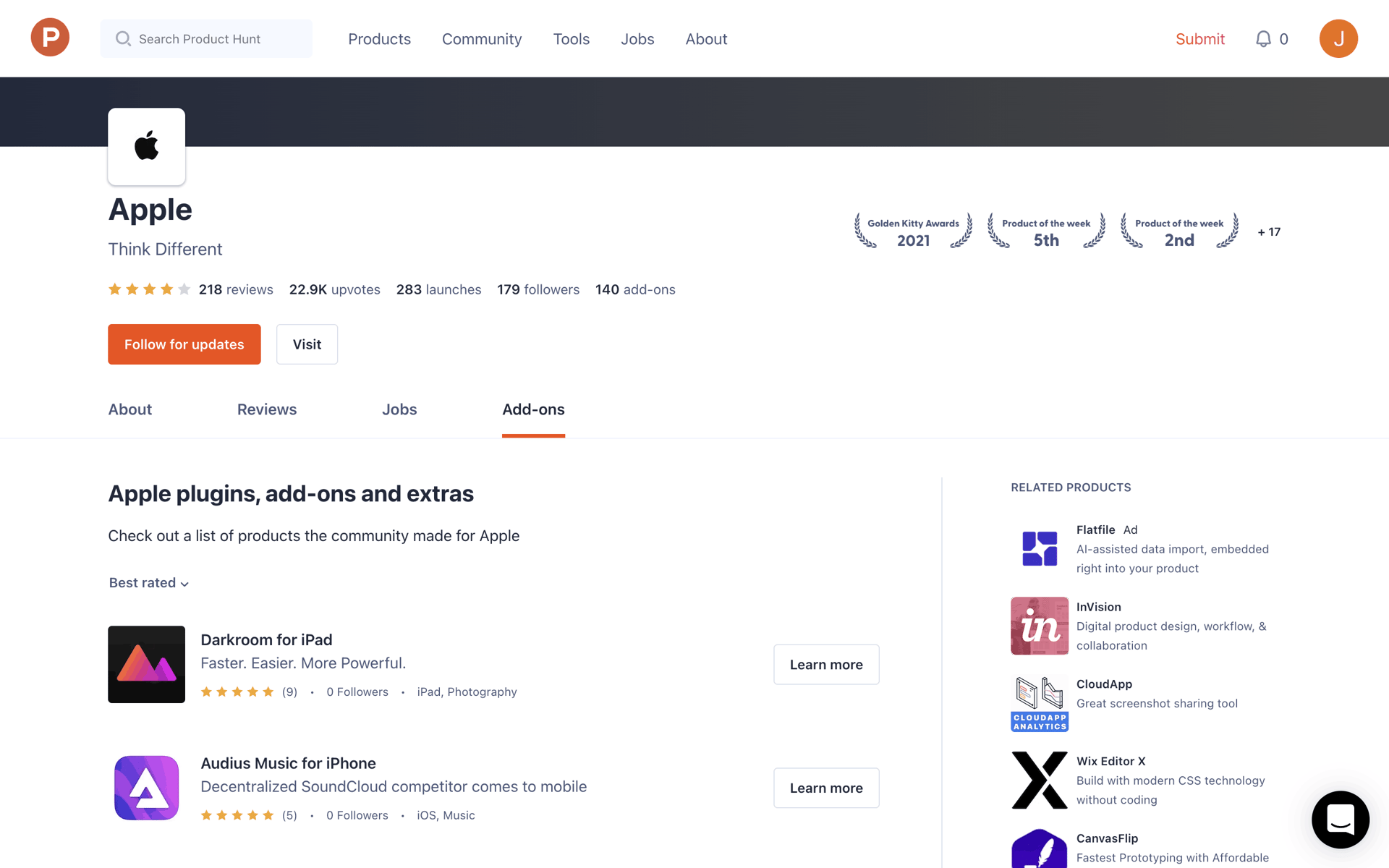Open the Products nav menu
The width and height of the screenshot is (1389, 868).
coord(379,39)
